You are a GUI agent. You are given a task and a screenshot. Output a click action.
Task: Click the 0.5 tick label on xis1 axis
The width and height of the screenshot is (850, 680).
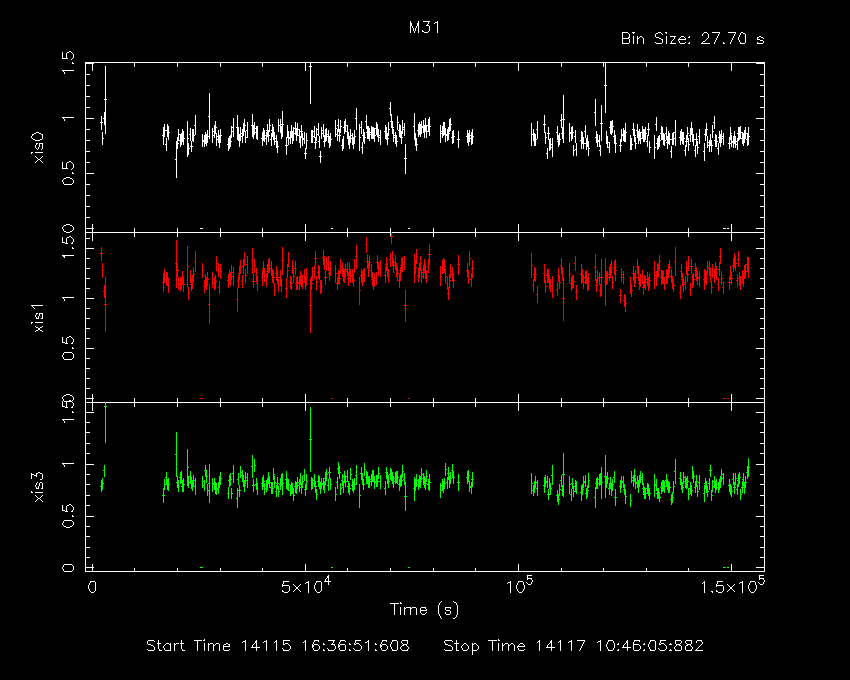pyautogui.click(x=68, y=349)
